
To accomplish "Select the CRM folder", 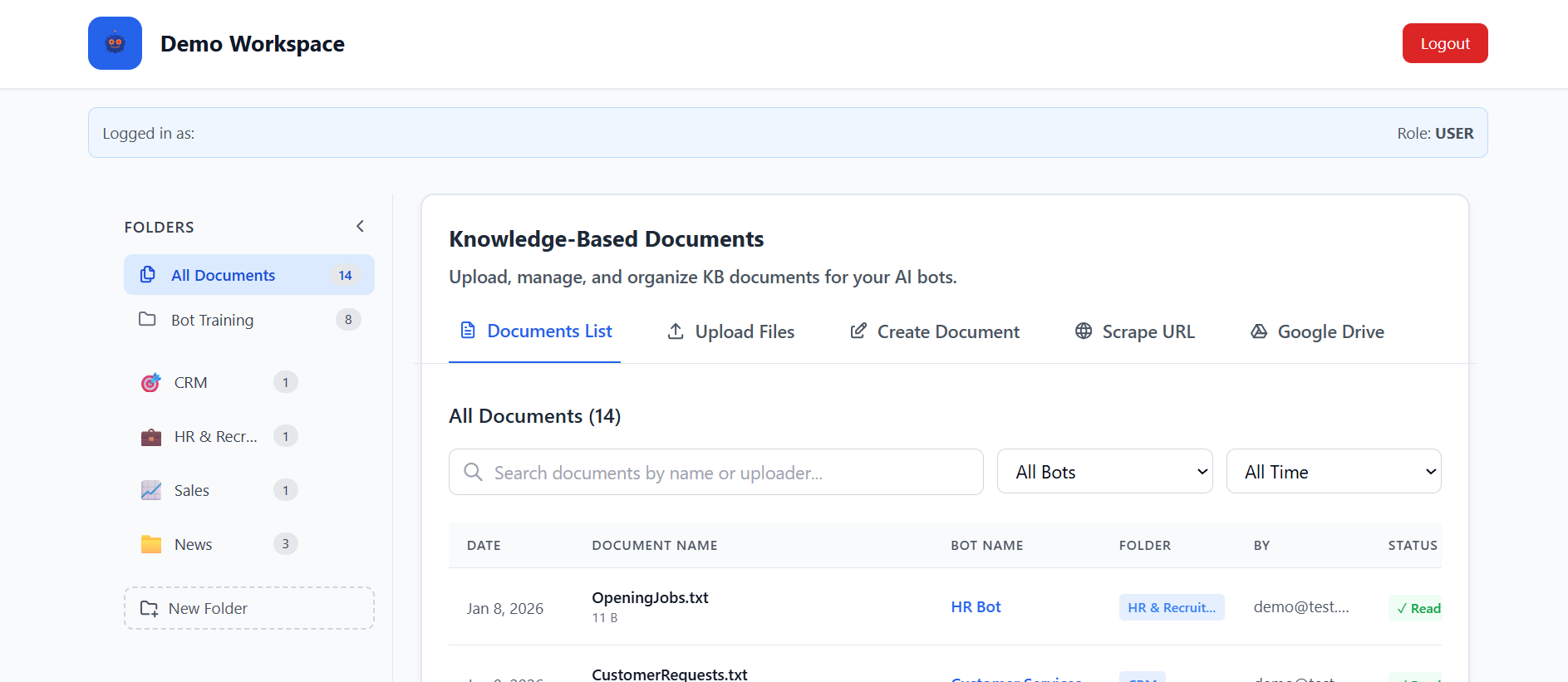I will point(219,382).
